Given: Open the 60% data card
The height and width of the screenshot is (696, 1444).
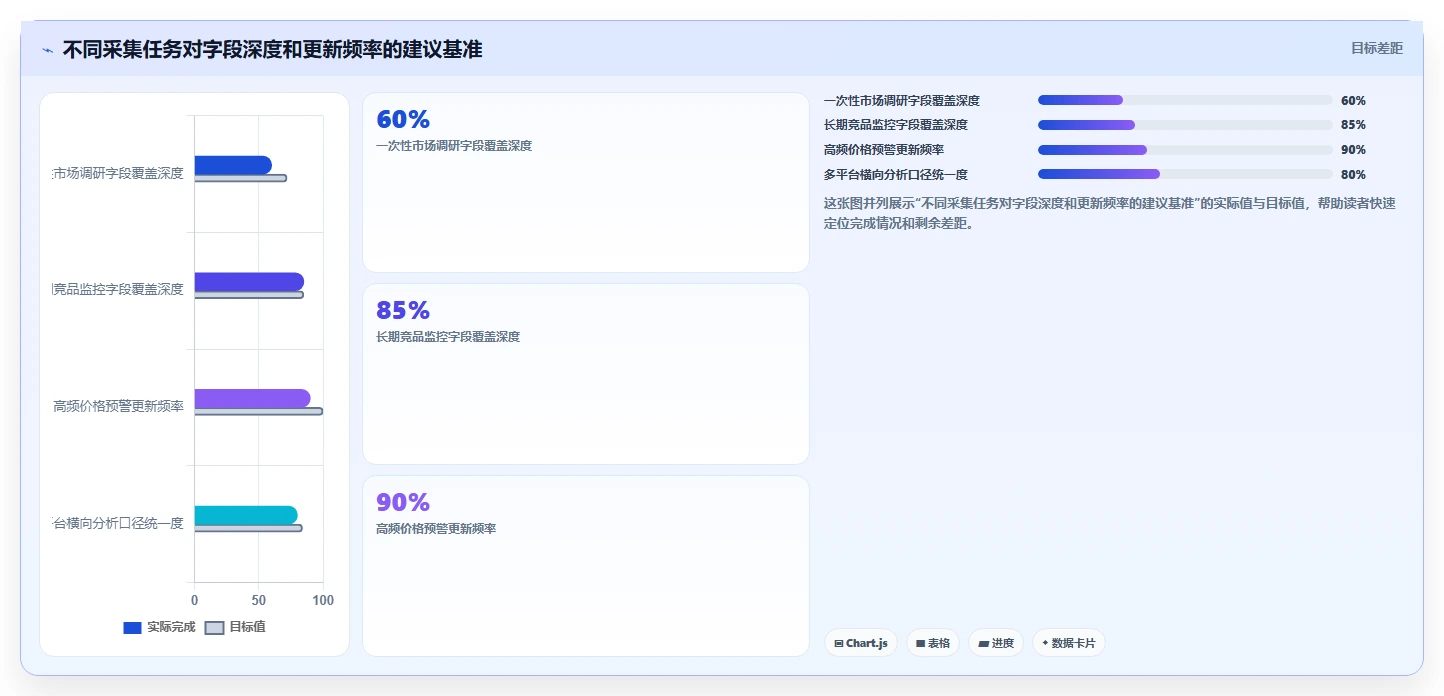Looking at the screenshot, I should click(x=585, y=182).
